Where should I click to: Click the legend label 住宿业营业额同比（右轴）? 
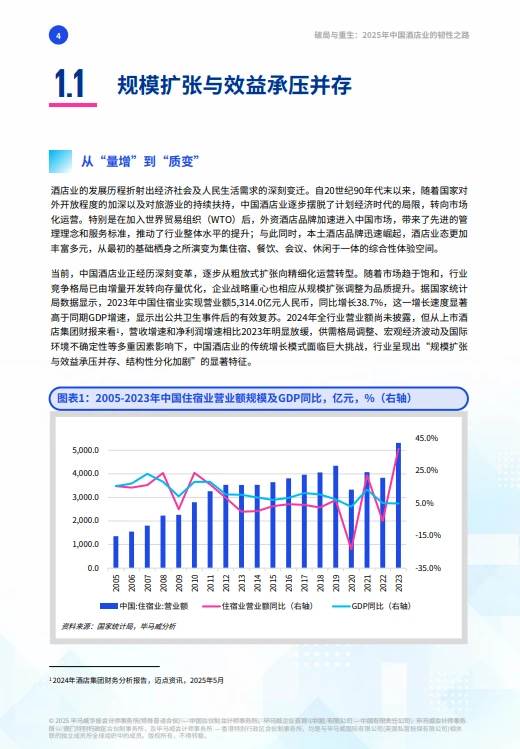tap(268, 606)
